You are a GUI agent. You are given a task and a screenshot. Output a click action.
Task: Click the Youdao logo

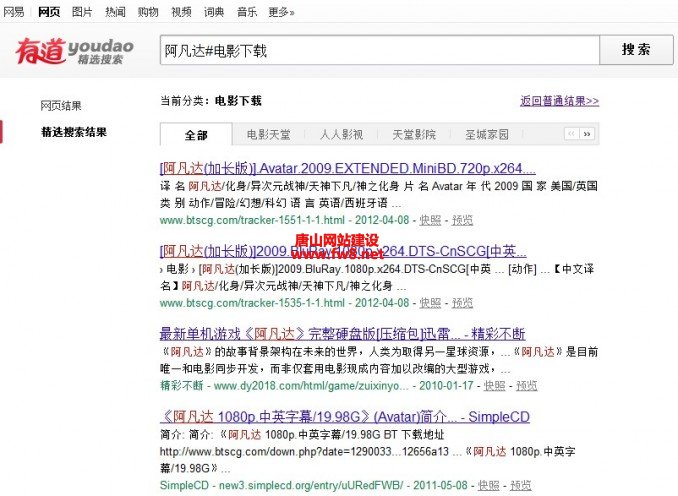click(x=74, y=51)
